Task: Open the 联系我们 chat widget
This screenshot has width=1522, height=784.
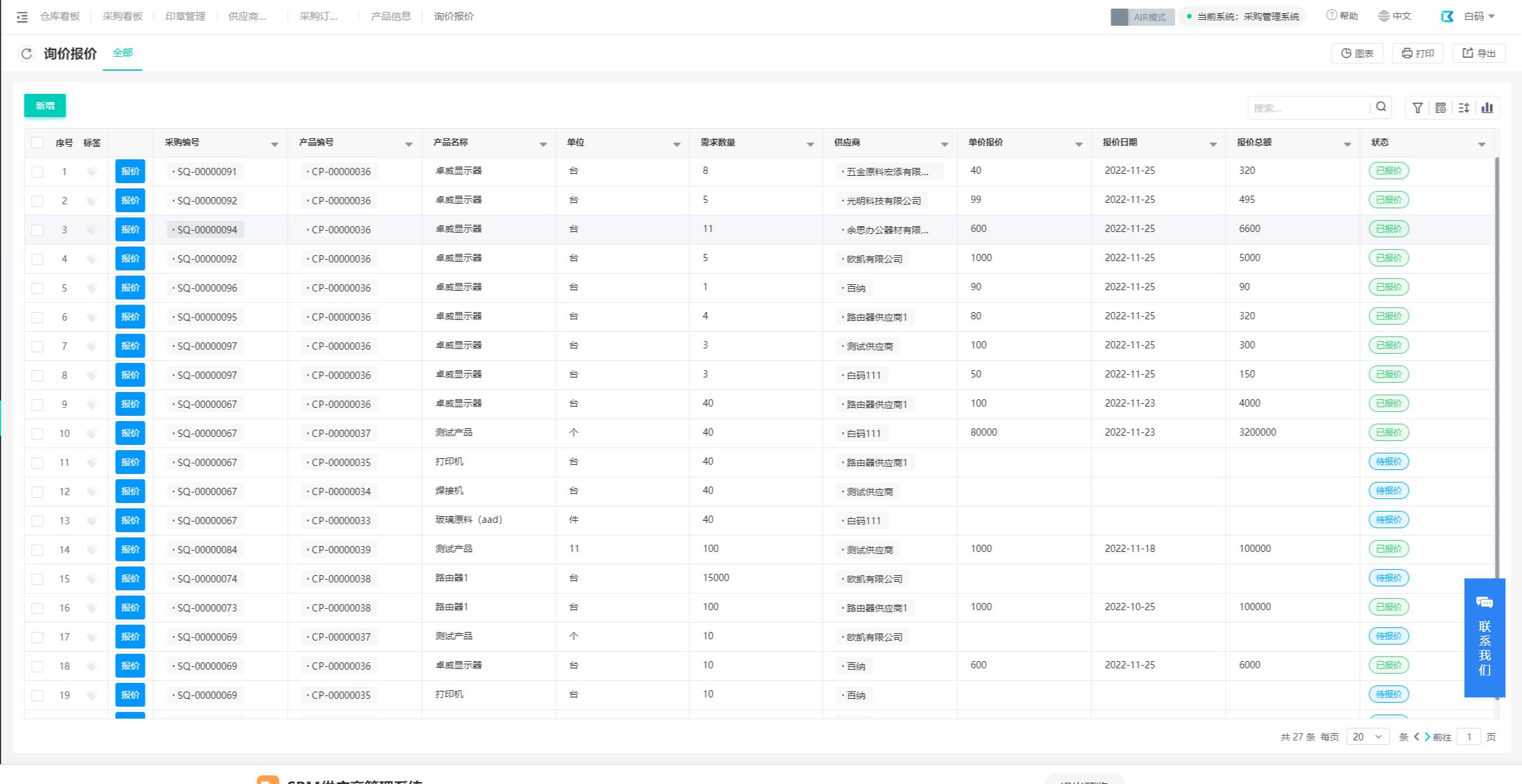Action: (1484, 637)
